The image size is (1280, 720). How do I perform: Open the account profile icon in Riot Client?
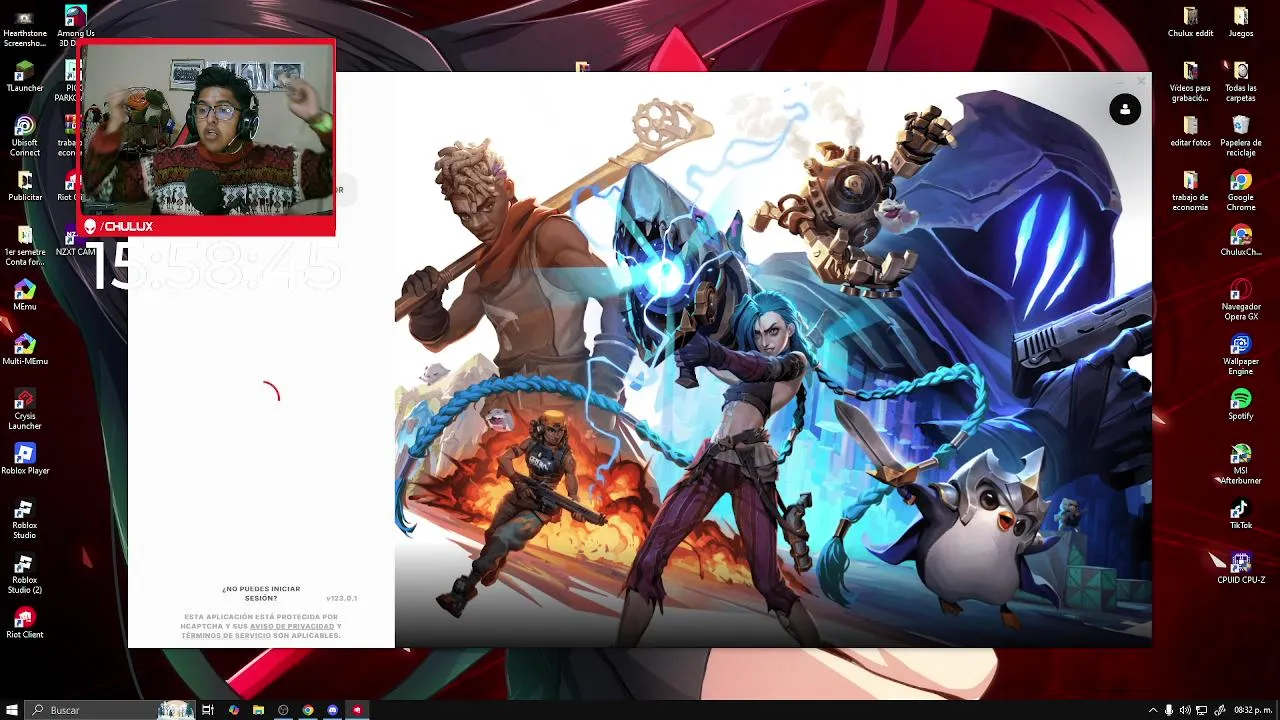click(x=1125, y=109)
